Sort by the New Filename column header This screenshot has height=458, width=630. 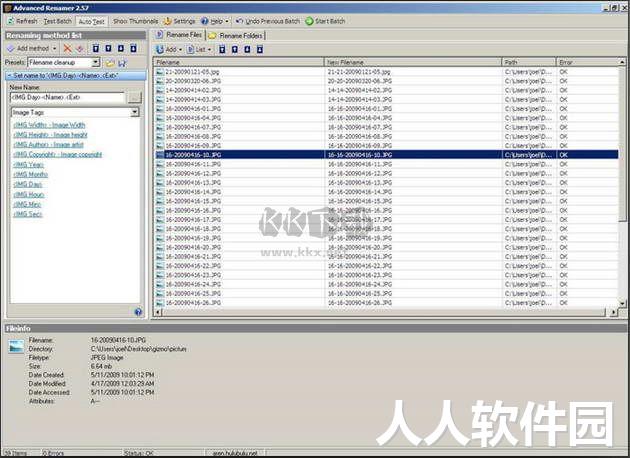pos(413,62)
